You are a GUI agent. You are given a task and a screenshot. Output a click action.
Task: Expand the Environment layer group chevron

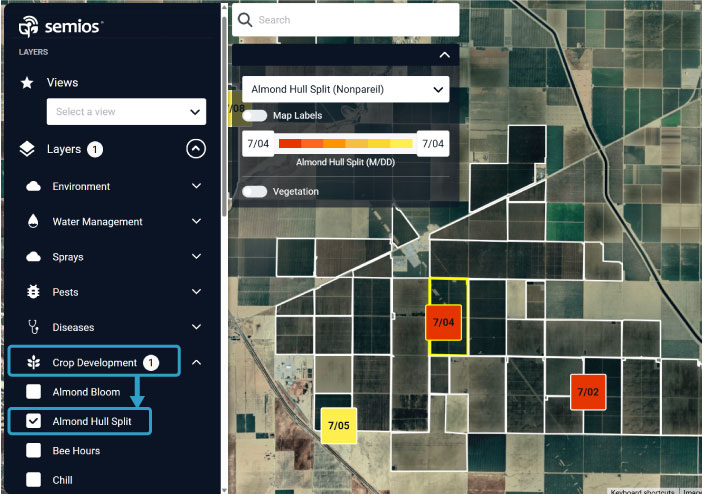click(x=196, y=186)
